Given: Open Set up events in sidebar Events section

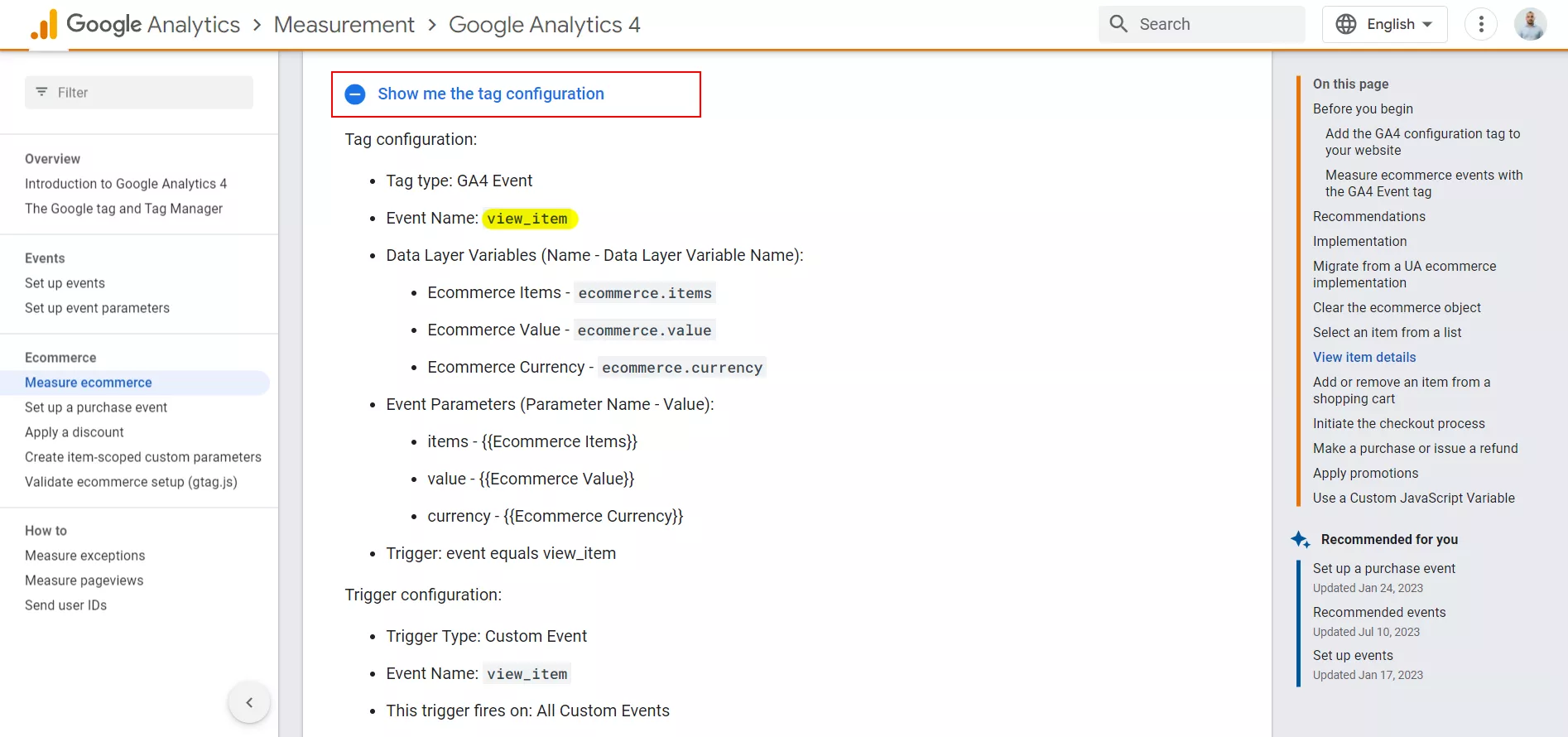Looking at the screenshot, I should (65, 283).
